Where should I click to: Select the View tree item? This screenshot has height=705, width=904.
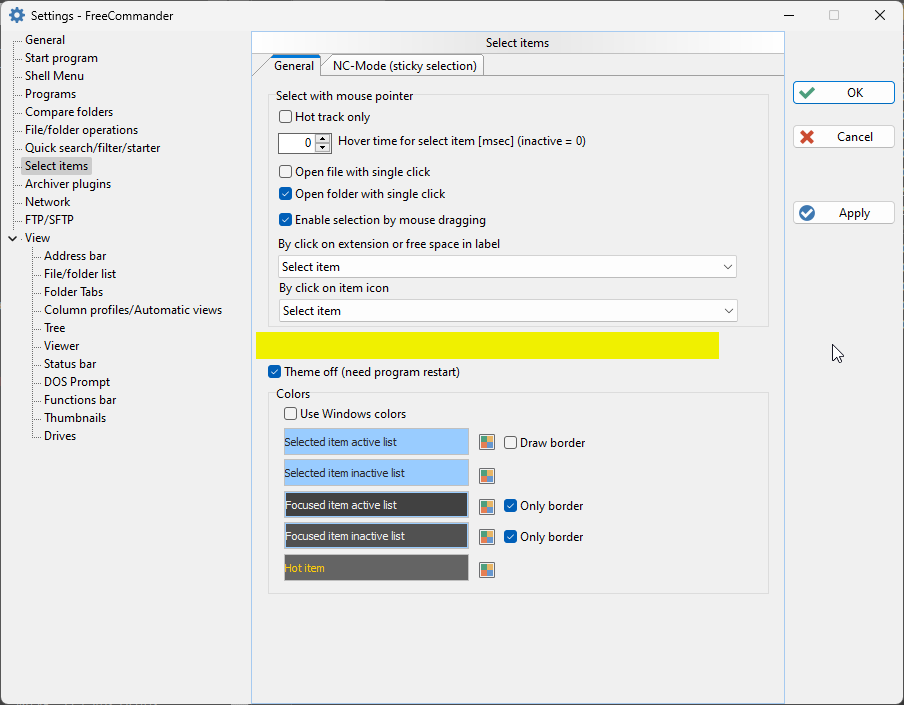pyautogui.click(x=37, y=238)
